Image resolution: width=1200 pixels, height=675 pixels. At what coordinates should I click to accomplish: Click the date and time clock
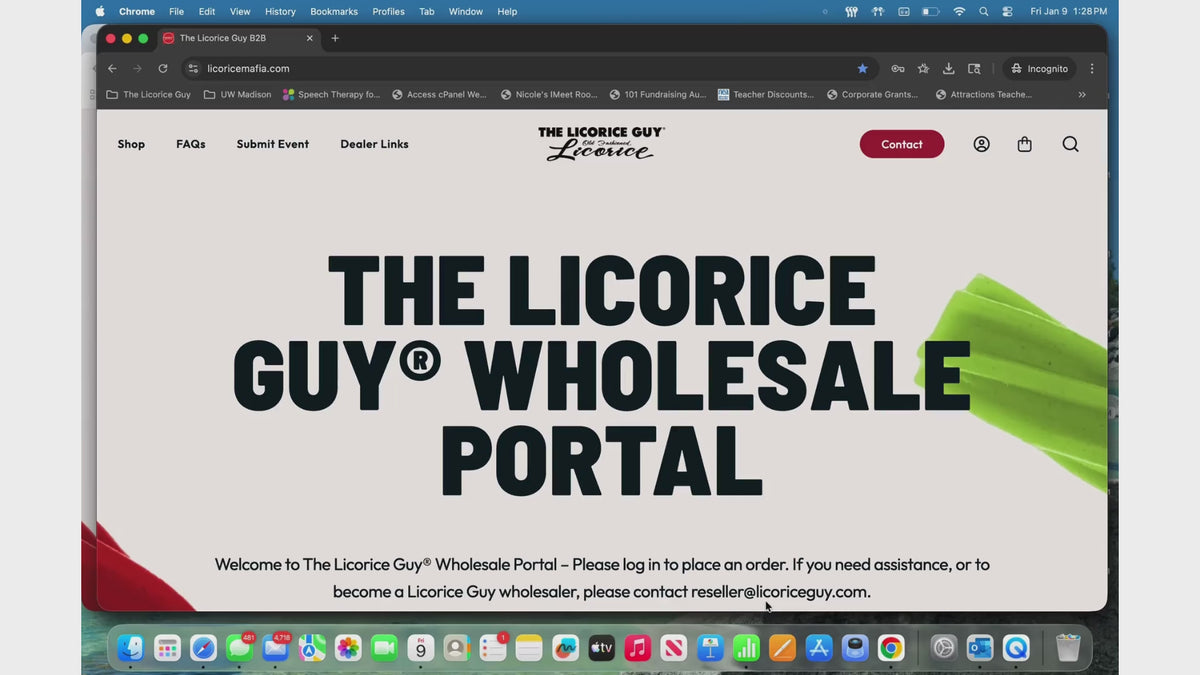click(x=1069, y=11)
